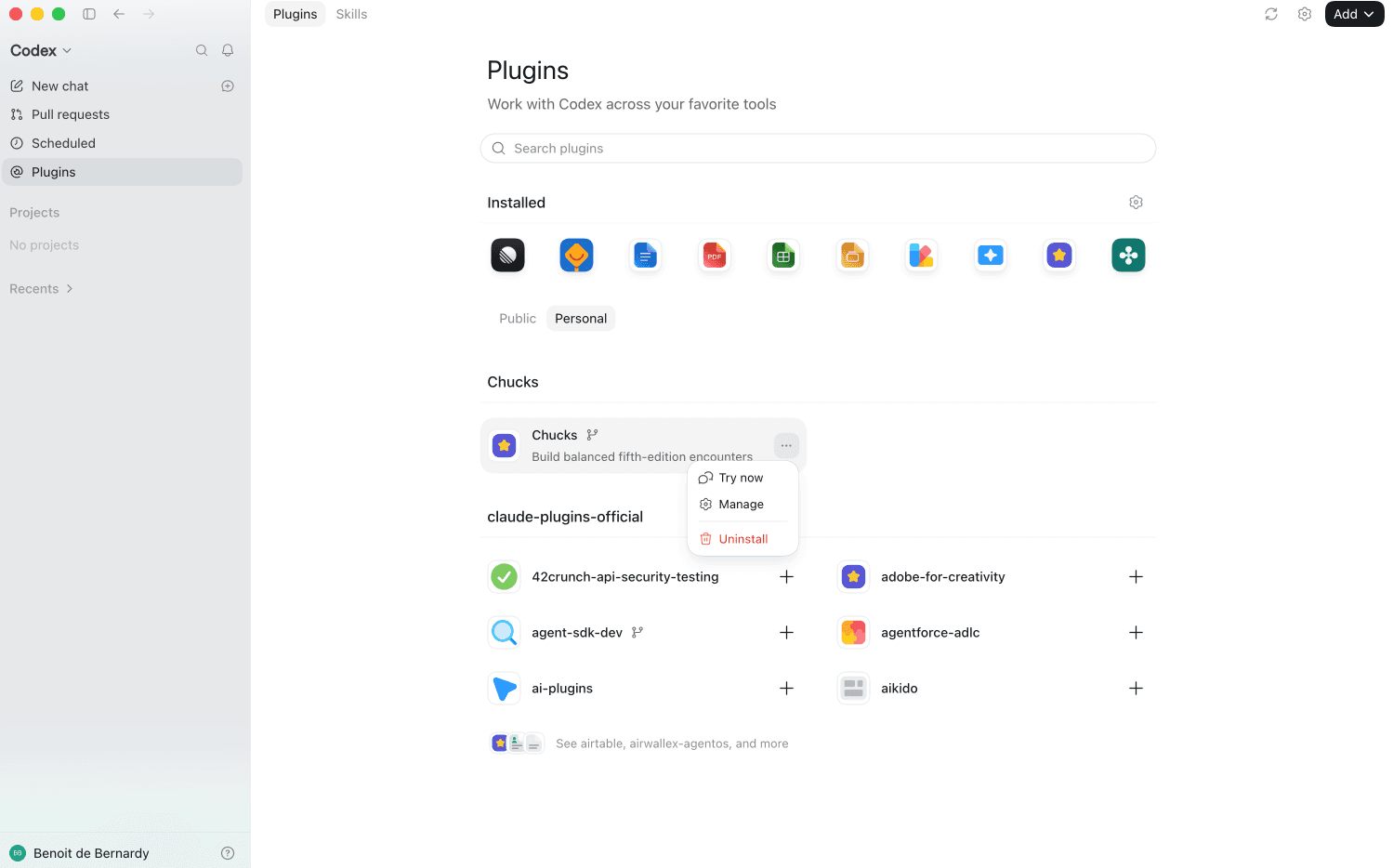Toggle the sidebar panel icon

point(89,14)
